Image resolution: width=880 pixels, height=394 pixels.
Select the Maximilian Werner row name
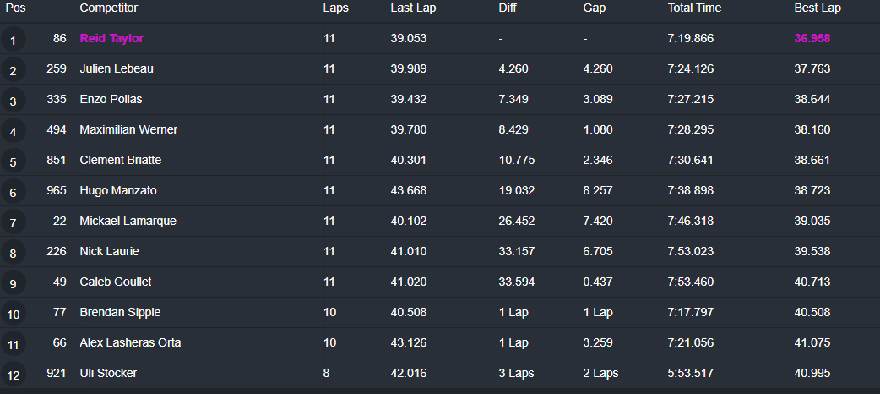[129, 130]
